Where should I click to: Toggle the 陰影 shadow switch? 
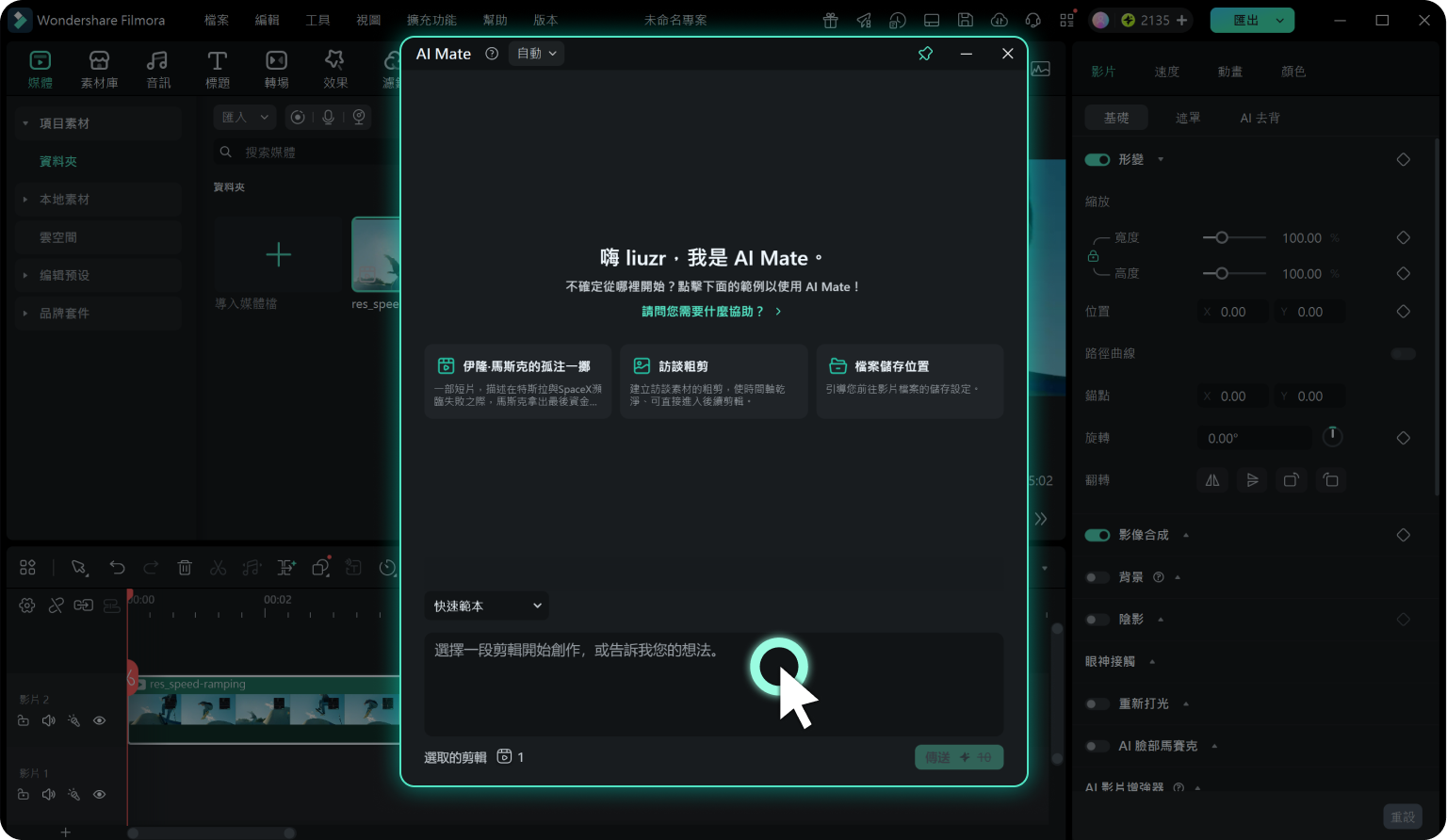[1097, 620]
